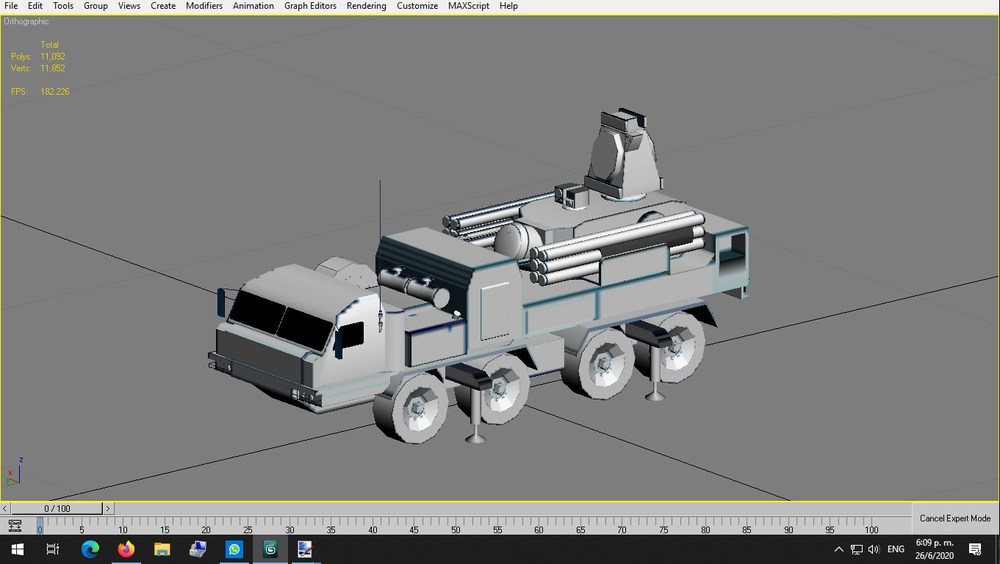
Task: Open Mini Curve Editor icon beside track bar
Action: [x=15, y=526]
